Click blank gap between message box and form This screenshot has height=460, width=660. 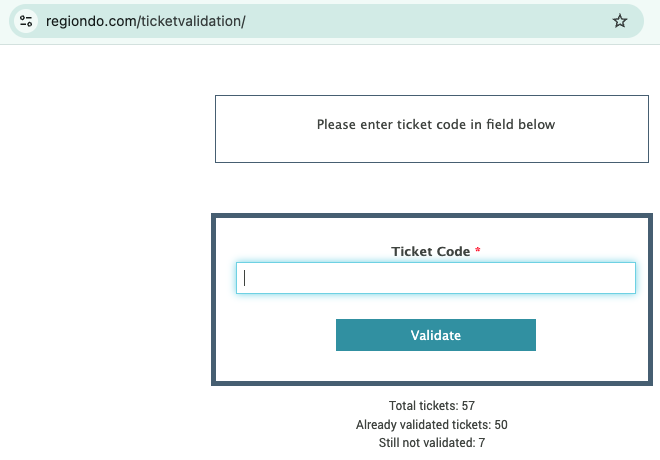click(431, 188)
